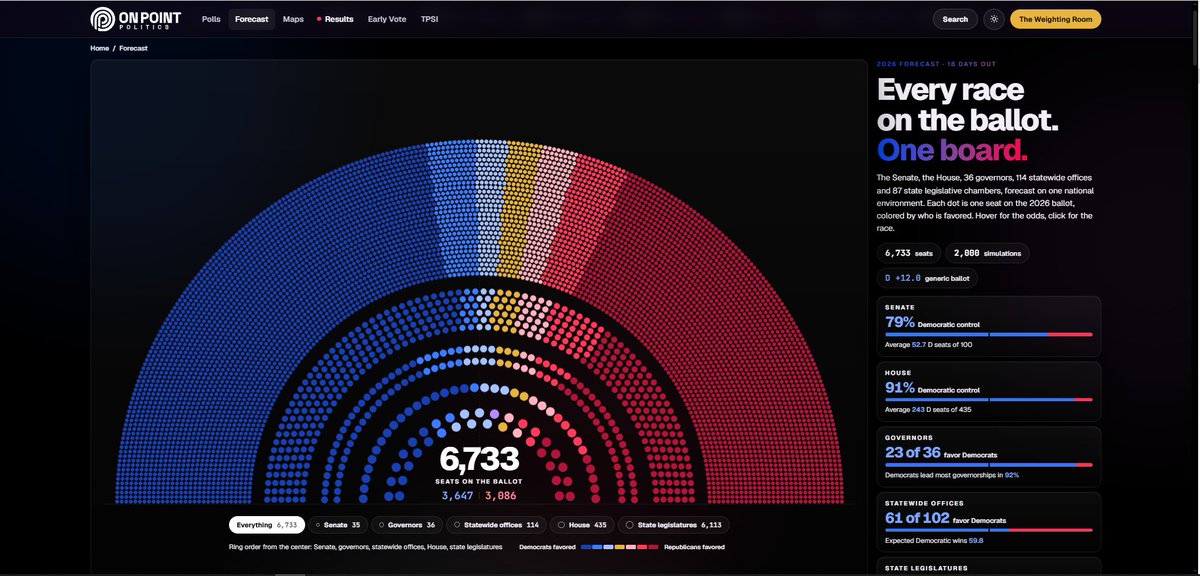The image size is (1200, 576).
Task: Open the partially visible State Legislatures card
Action: (x=989, y=567)
